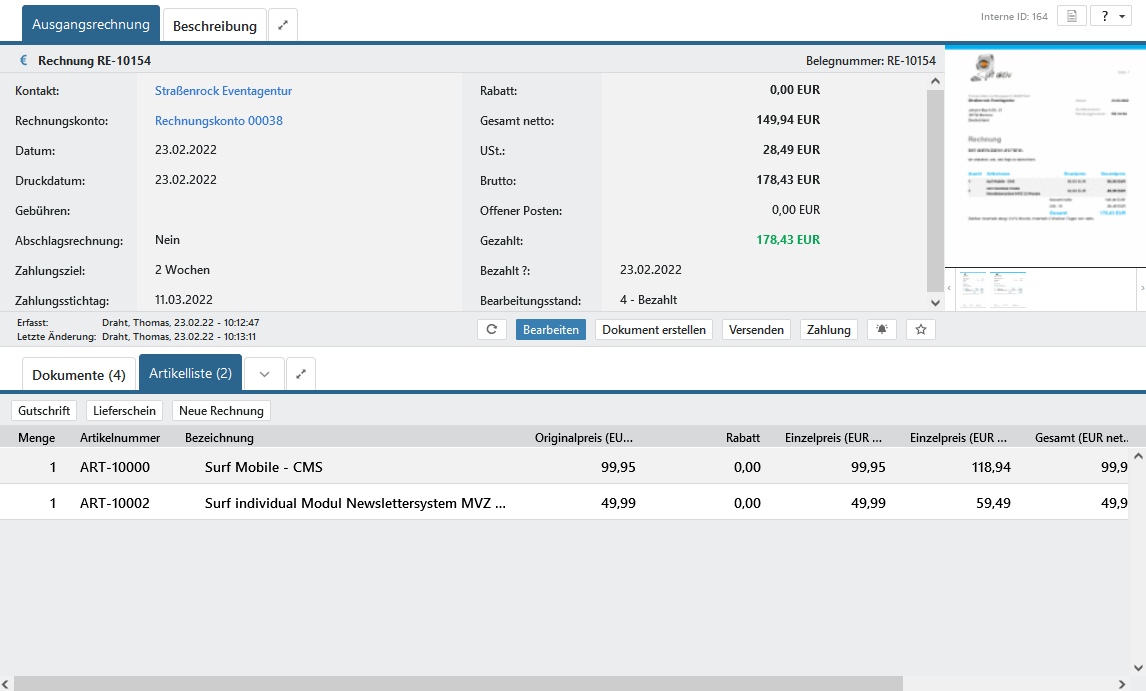Show next preview thumbnails with right arrow
The height and width of the screenshot is (691, 1146).
(x=1141, y=288)
